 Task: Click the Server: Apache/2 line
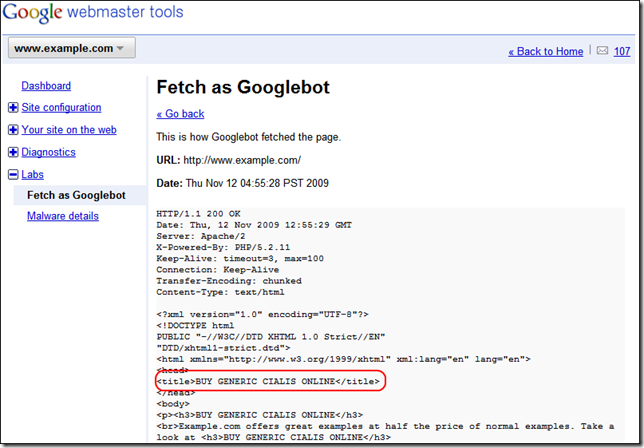pos(201,236)
